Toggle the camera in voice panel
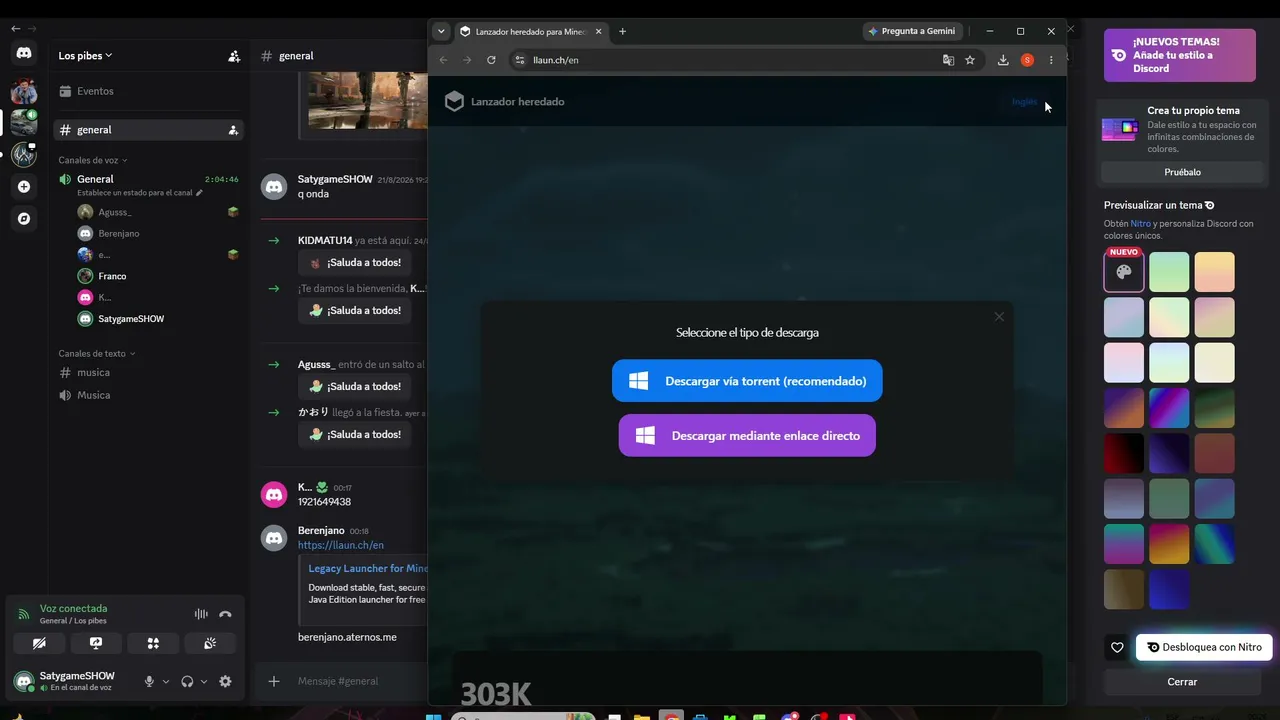Viewport: 1280px width, 720px height. (x=39, y=643)
